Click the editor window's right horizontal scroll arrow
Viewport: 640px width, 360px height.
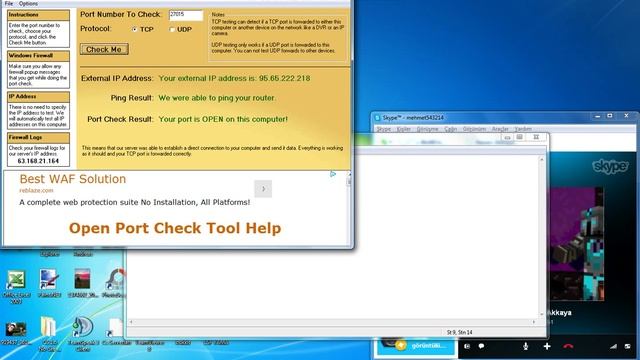click(534, 322)
